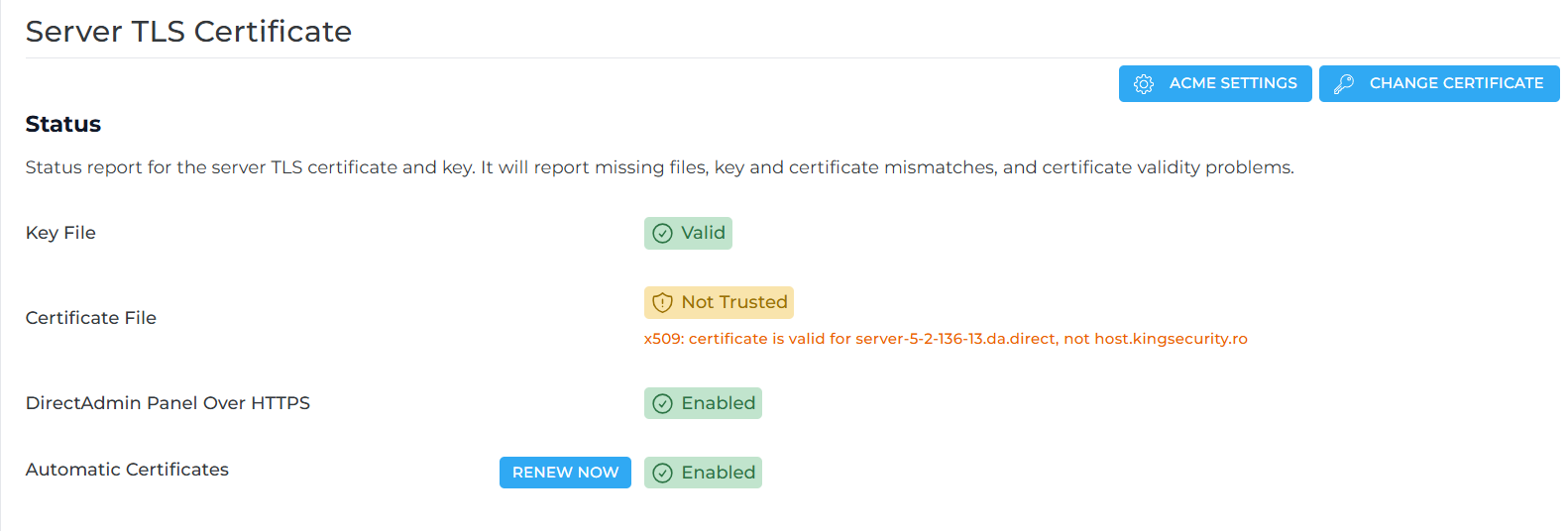The width and height of the screenshot is (1568, 531).
Task: Select the Key File row label
Action: pyautogui.click(x=60, y=233)
